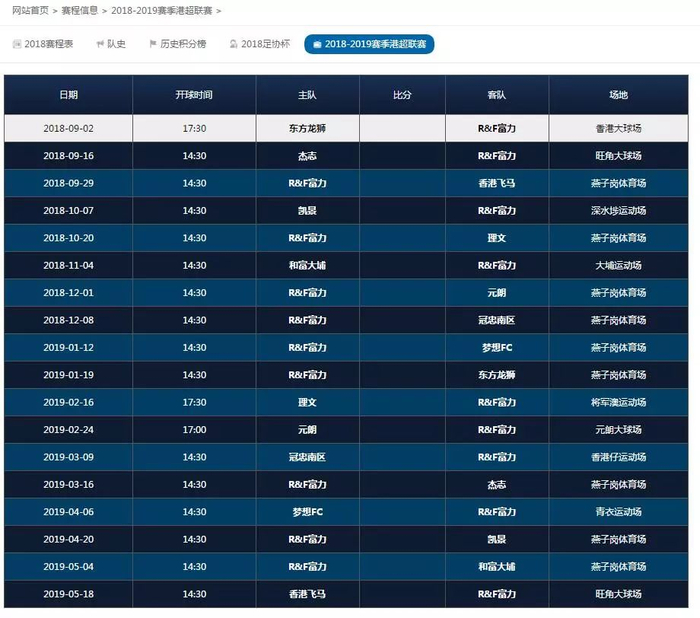The image size is (700, 618).
Task: Click the 2018-2019赛季港超联赛 breadcrumb link
Action: coord(162,10)
